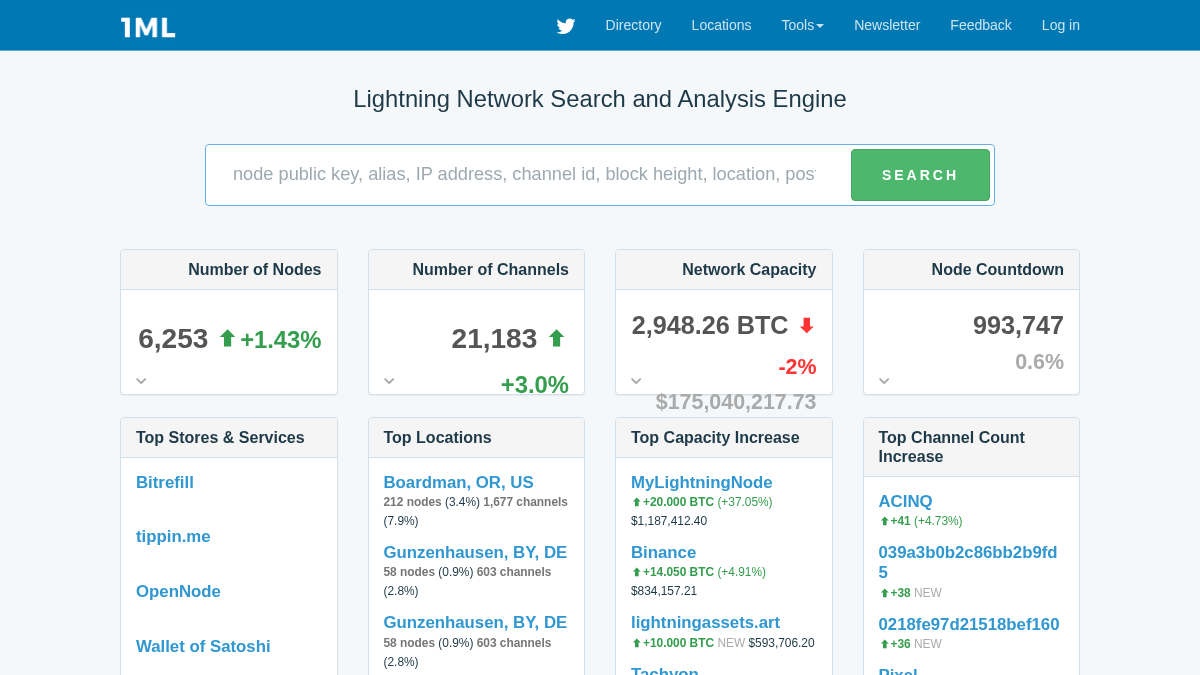Open the MyLightningNode link
Viewport: 1200px width, 675px height.
point(702,483)
